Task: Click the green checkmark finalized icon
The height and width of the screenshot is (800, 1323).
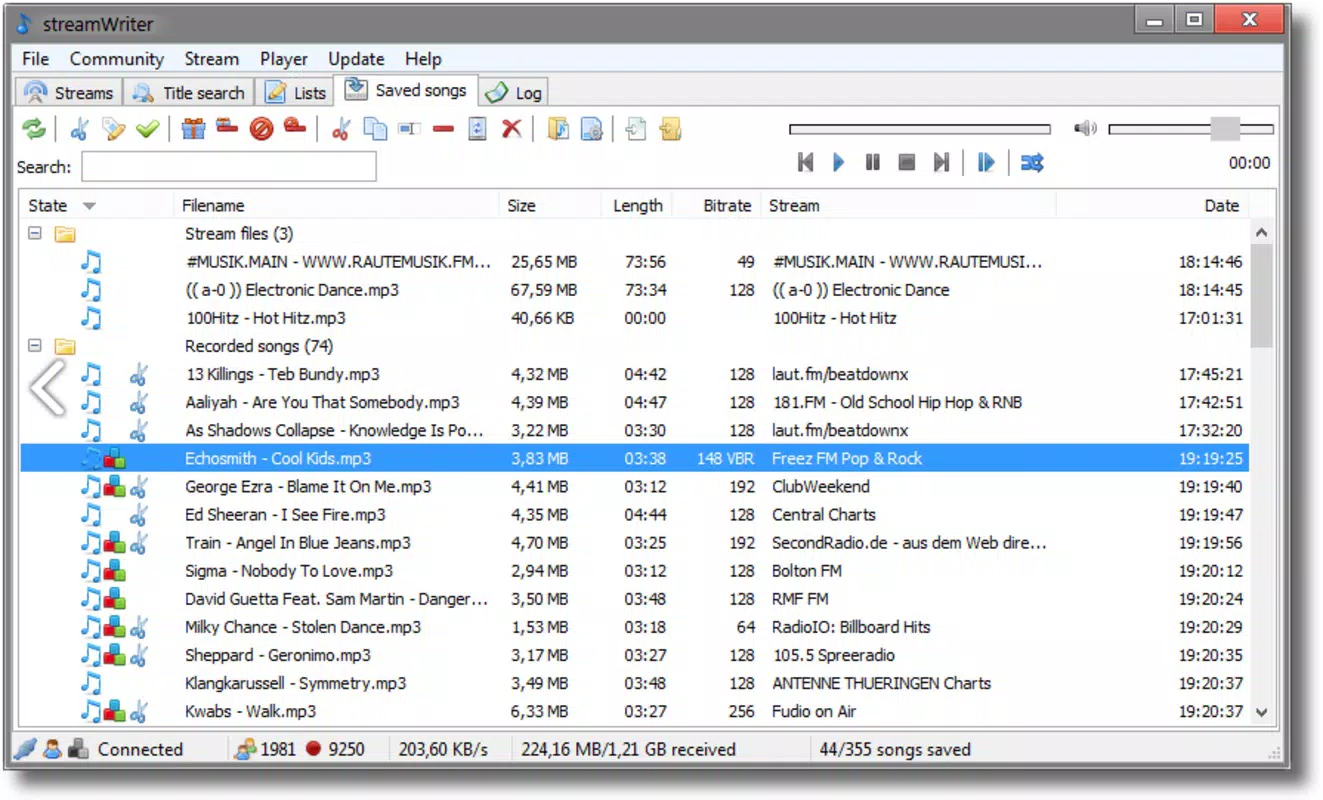Action: pyautogui.click(x=148, y=129)
